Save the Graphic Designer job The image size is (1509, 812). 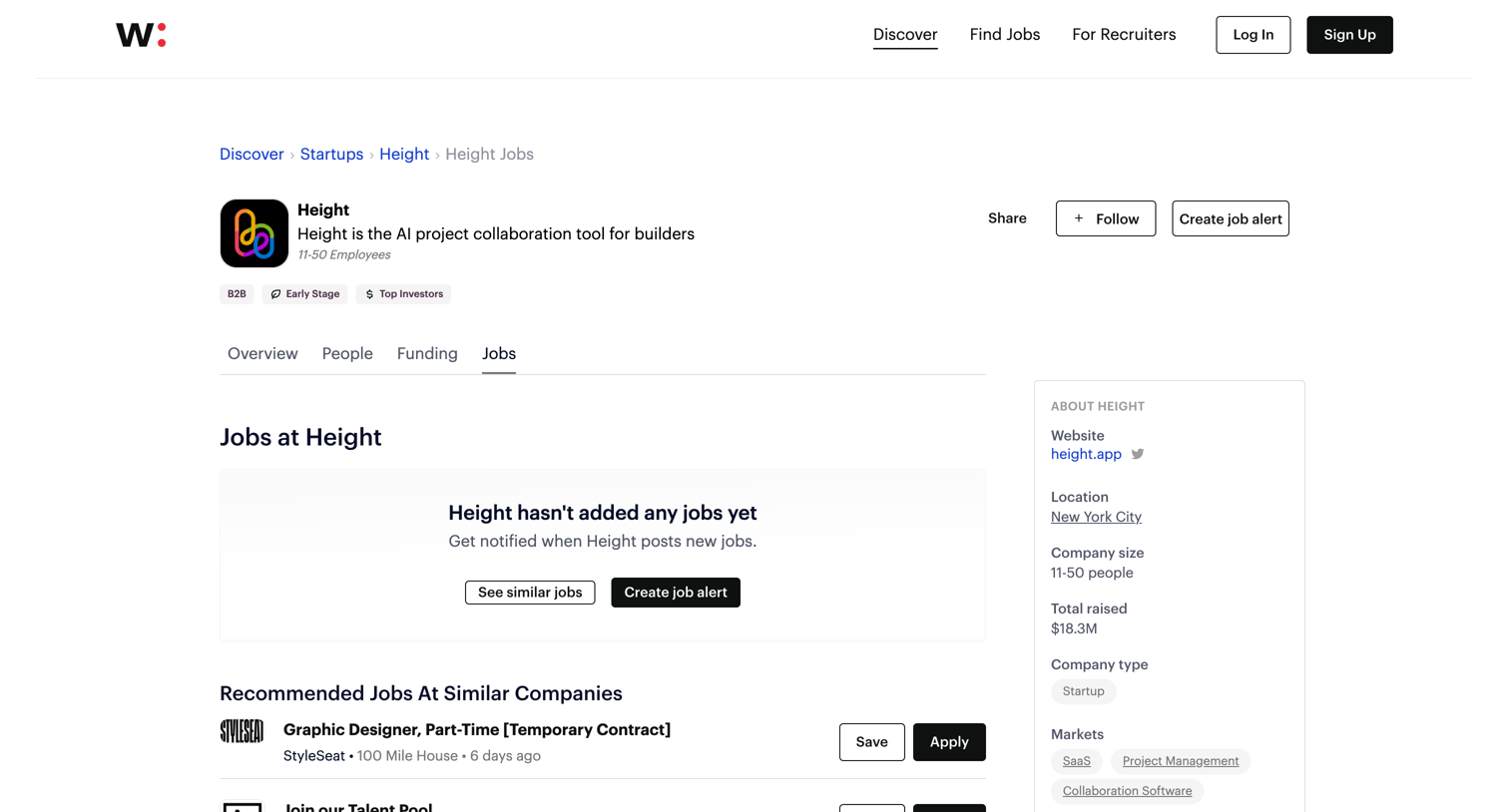[x=872, y=742]
